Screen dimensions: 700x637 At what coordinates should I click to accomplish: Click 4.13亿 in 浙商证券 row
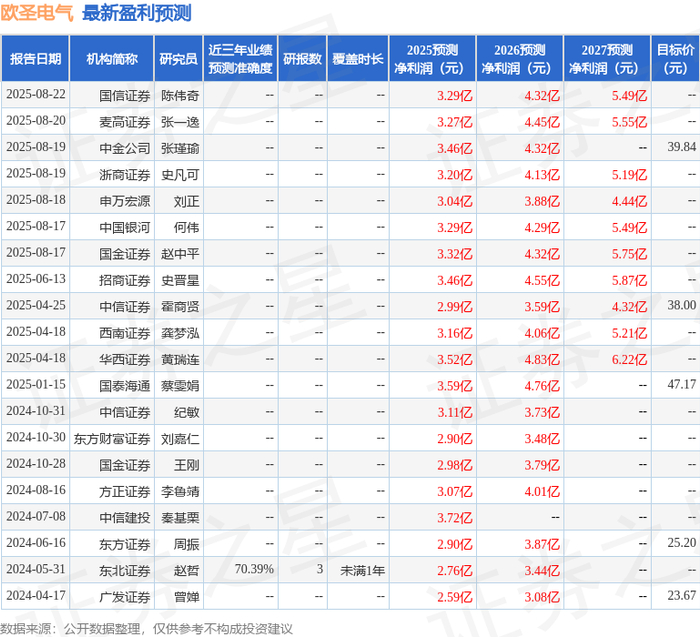pyautogui.click(x=542, y=175)
